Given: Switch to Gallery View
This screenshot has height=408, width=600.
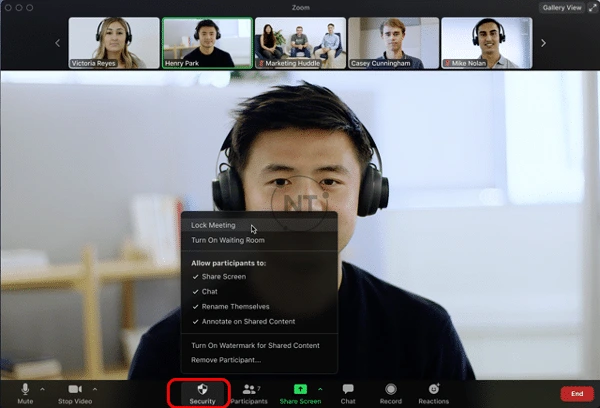Looking at the screenshot, I should (x=562, y=8).
